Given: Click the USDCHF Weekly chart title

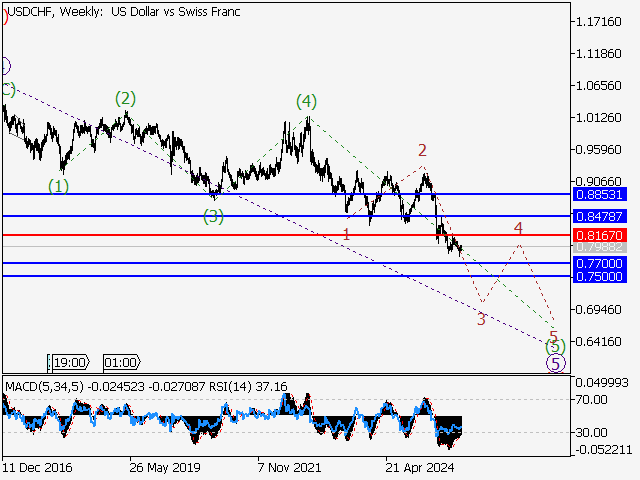Looking at the screenshot, I should pos(116,12).
